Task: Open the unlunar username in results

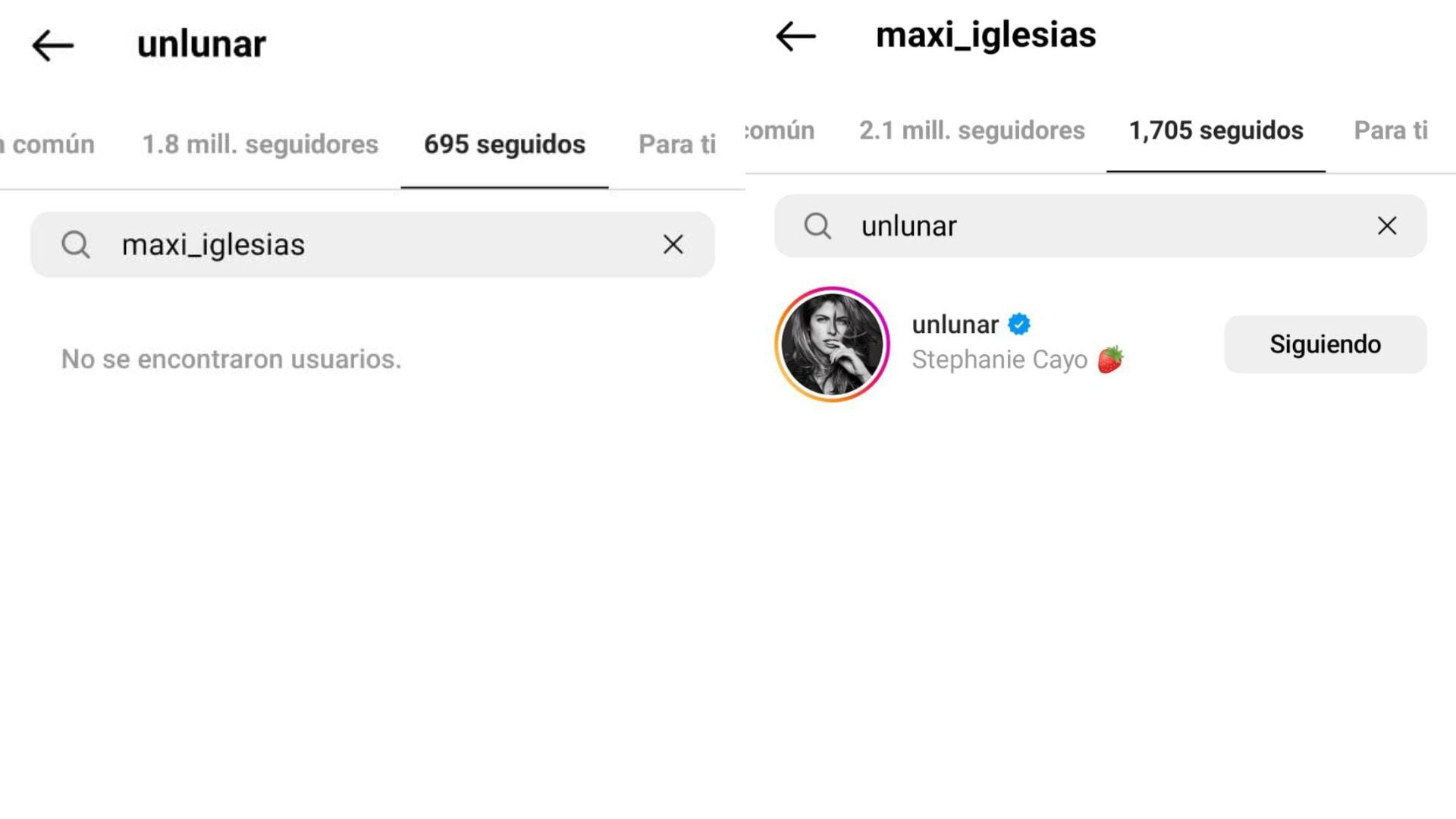Action: tap(955, 325)
